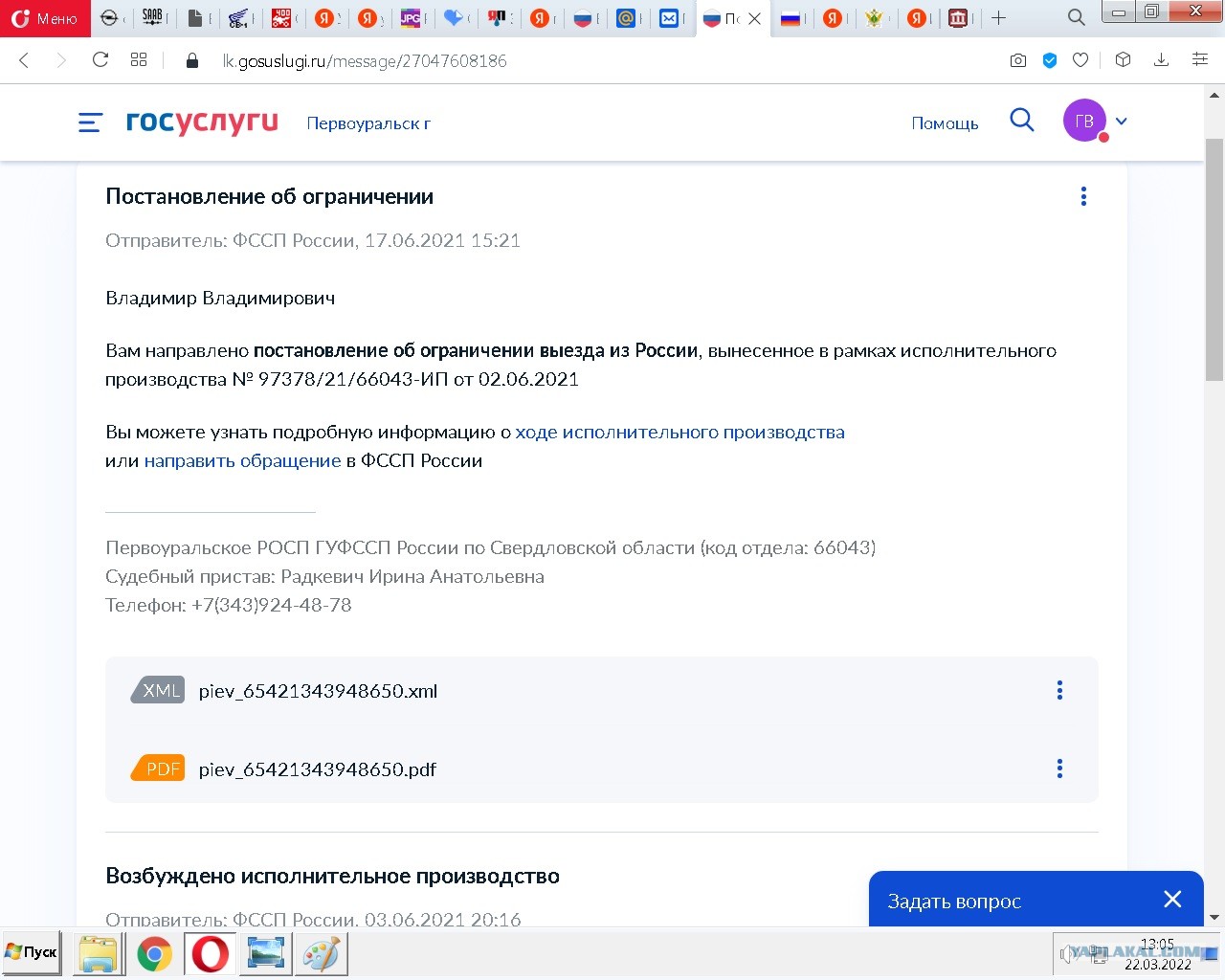Open the piev_65421343948650.xml attachment
The height and width of the screenshot is (980, 1225).
[x=318, y=691]
